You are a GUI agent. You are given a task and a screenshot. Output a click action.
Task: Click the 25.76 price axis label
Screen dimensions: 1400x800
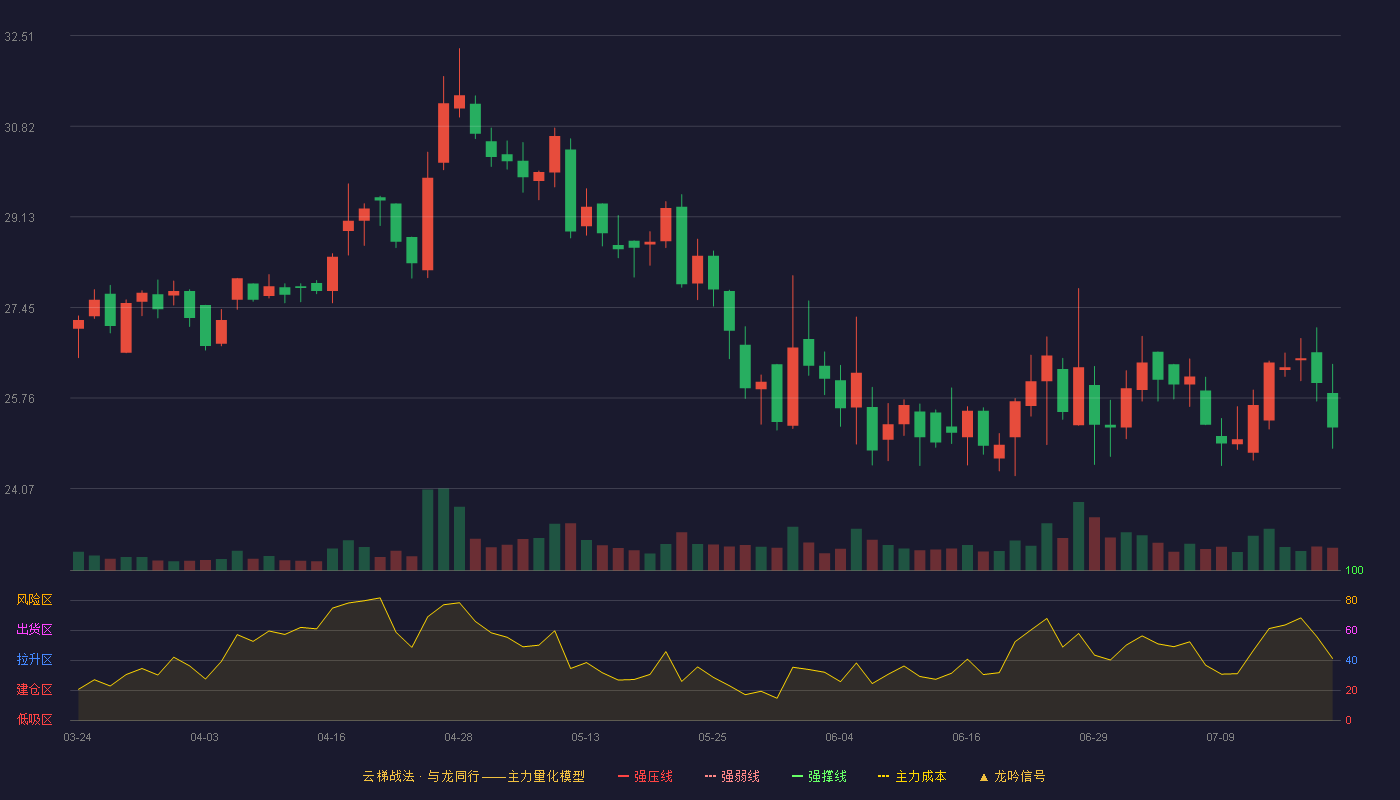[x=19, y=399]
